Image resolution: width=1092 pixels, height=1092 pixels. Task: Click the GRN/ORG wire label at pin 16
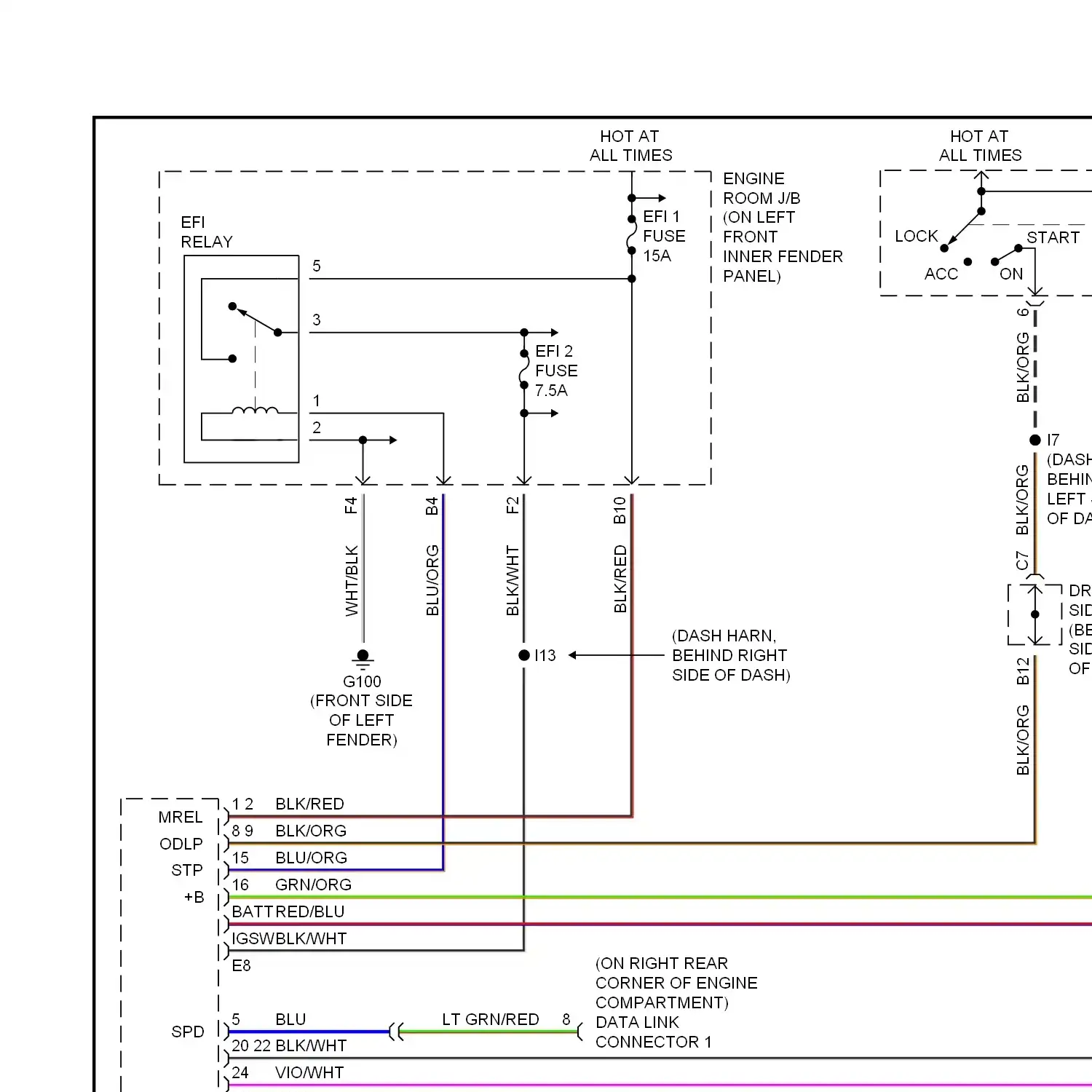click(313, 885)
